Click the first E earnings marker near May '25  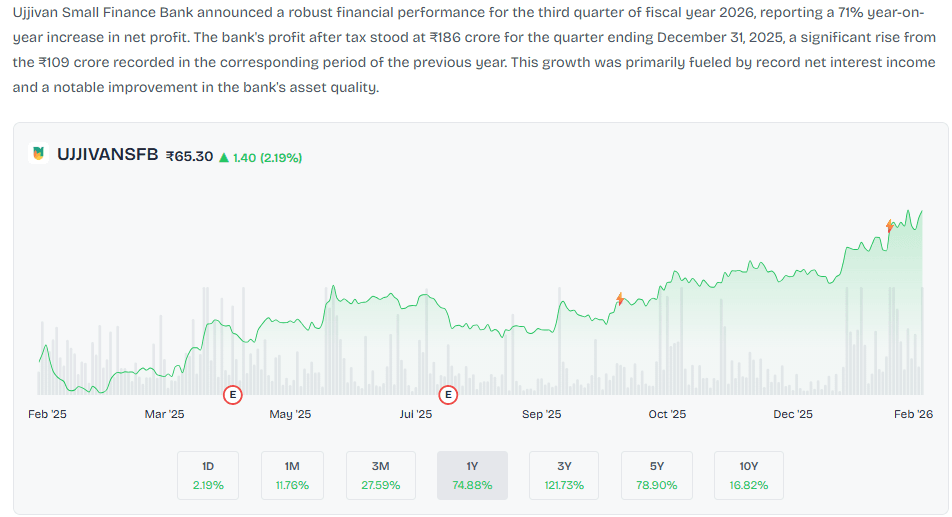point(233,395)
